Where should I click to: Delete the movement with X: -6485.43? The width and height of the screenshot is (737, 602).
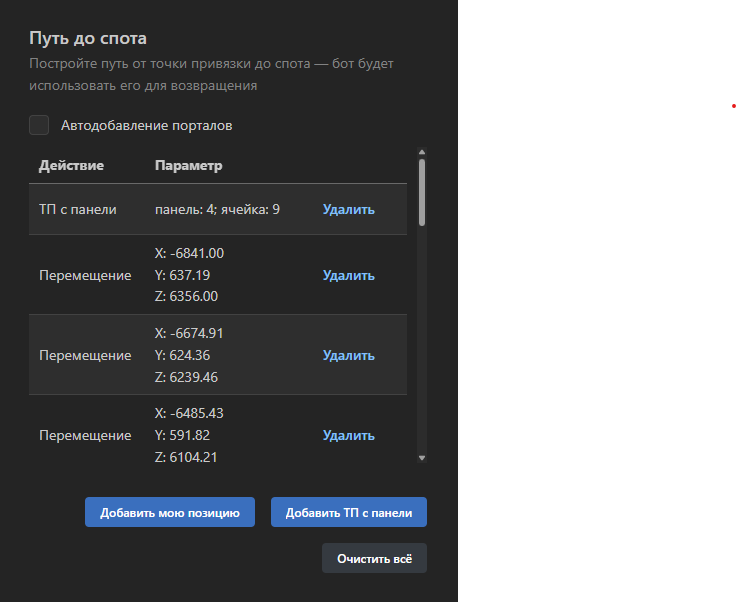point(348,435)
